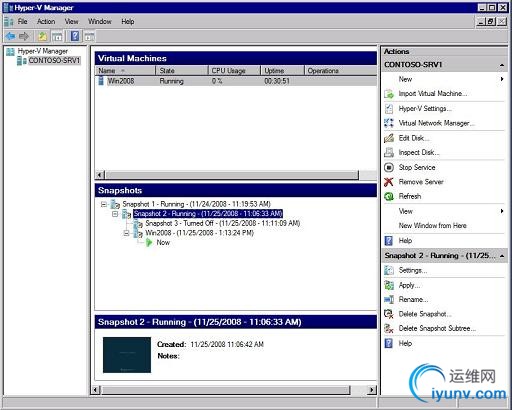Select Win2008 1:13:24 PM snapshot

point(199,233)
